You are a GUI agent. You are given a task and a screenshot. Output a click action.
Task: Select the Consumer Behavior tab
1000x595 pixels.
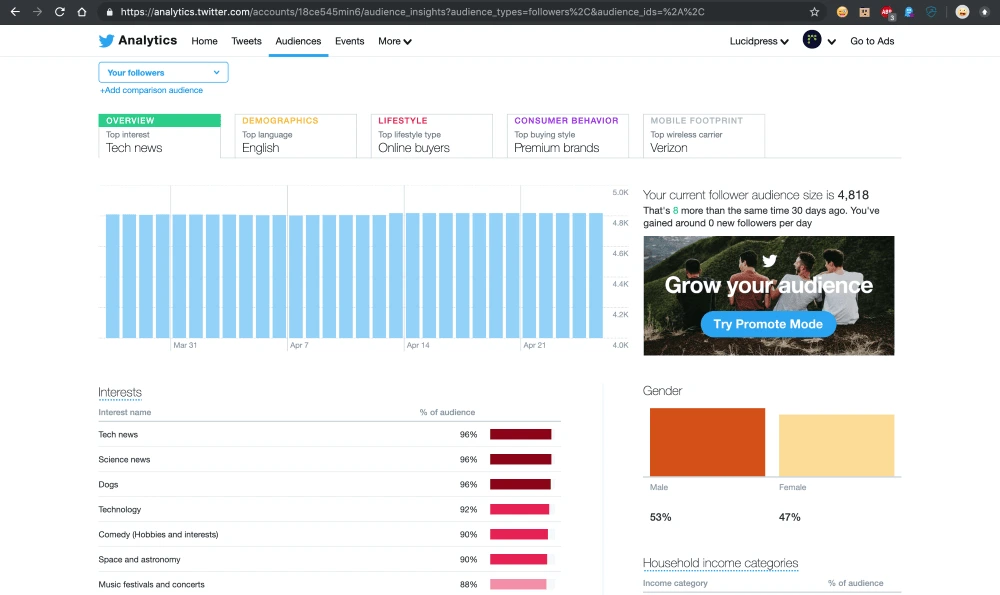(x=568, y=135)
